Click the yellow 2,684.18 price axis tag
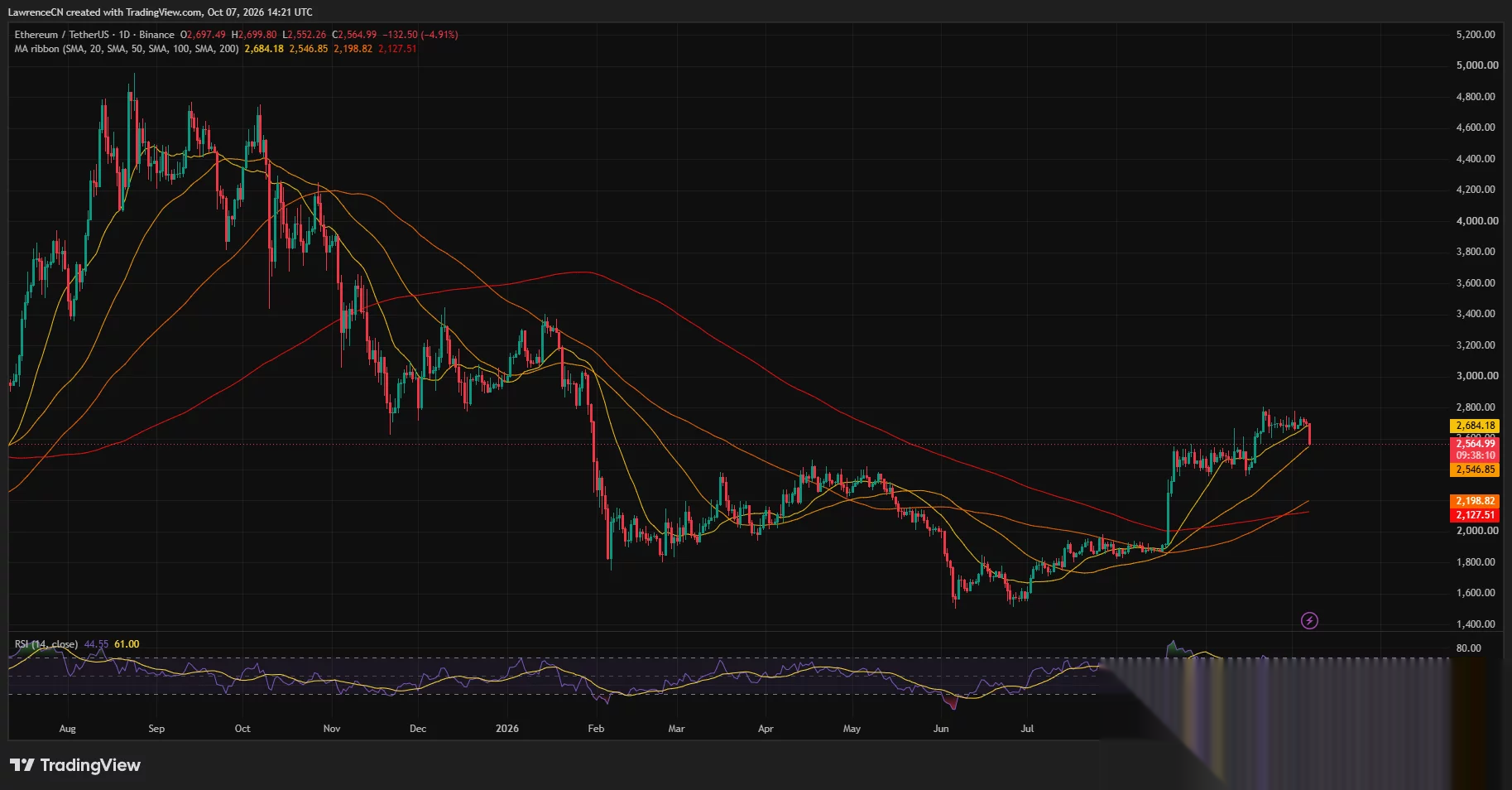 (1476, 426)
